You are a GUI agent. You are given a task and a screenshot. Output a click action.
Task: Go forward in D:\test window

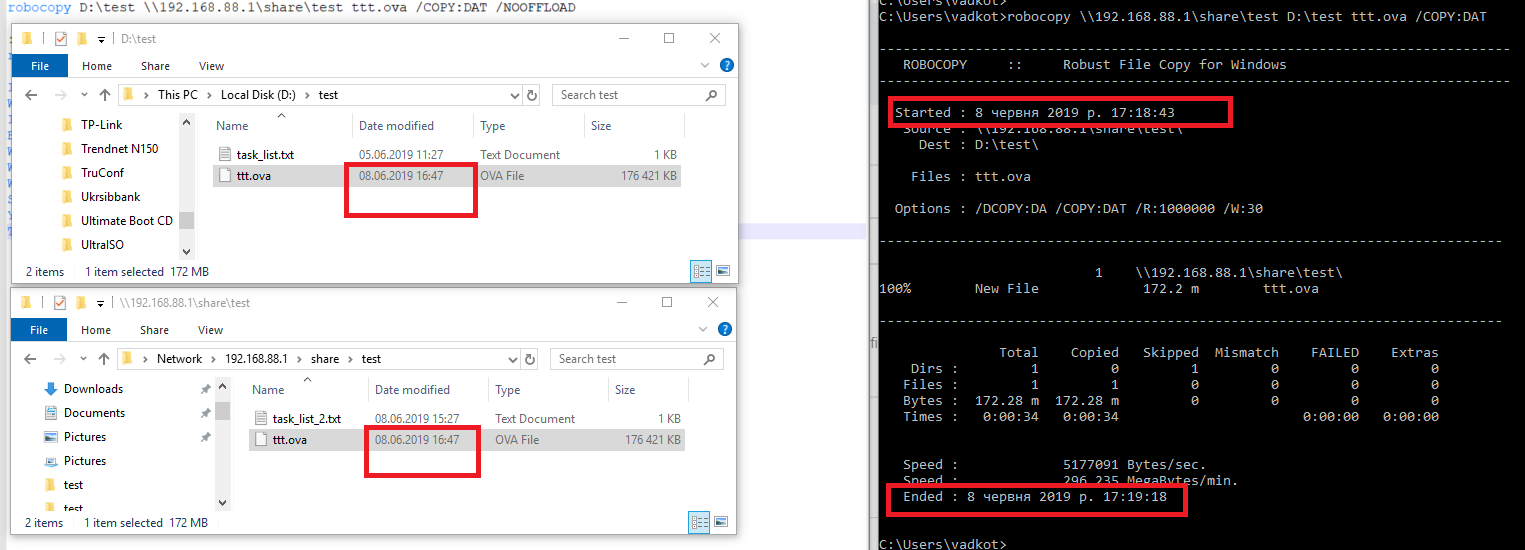59,95
